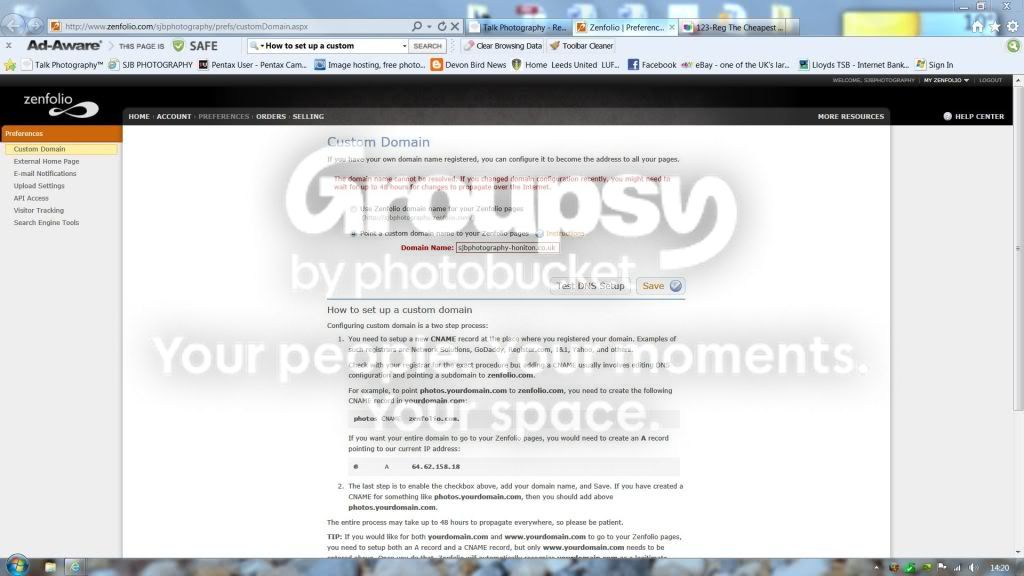The width and height of the screenshot is (1024, 576).
Task: Open the Ad-Aware search engine selector
Action: click(256, 46)
